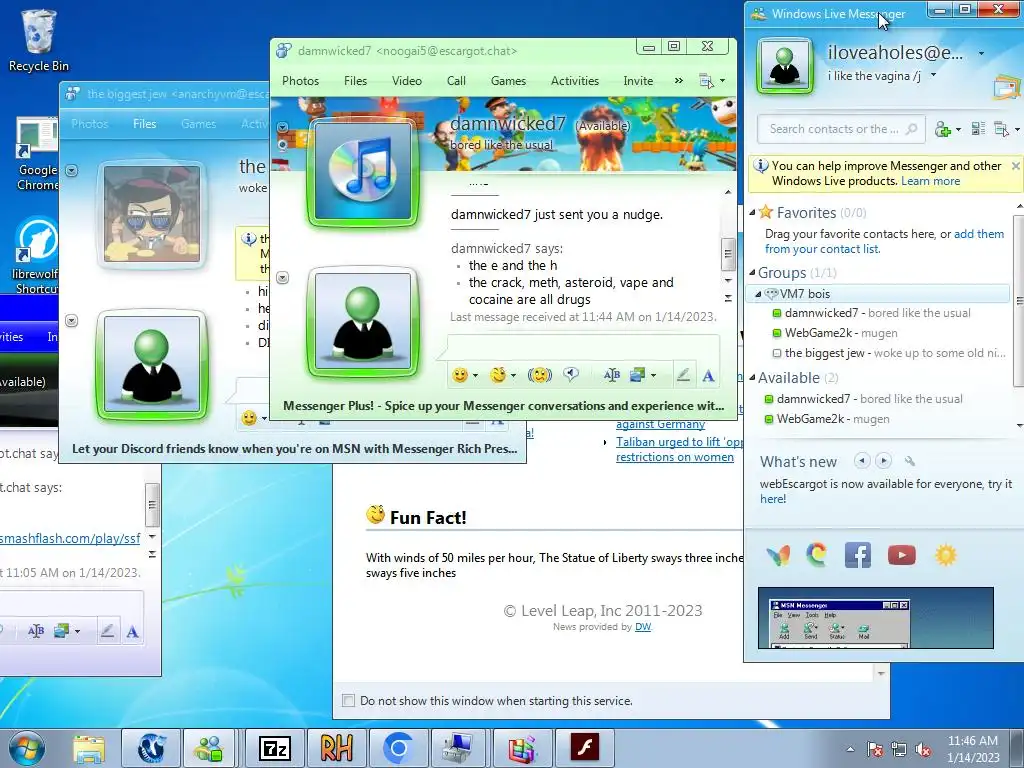Image resolution: width=1024 pixels, height=768 pixels.
Task: Open text formatting icon in damnwicked7 chat
Action: pos(612,375)
